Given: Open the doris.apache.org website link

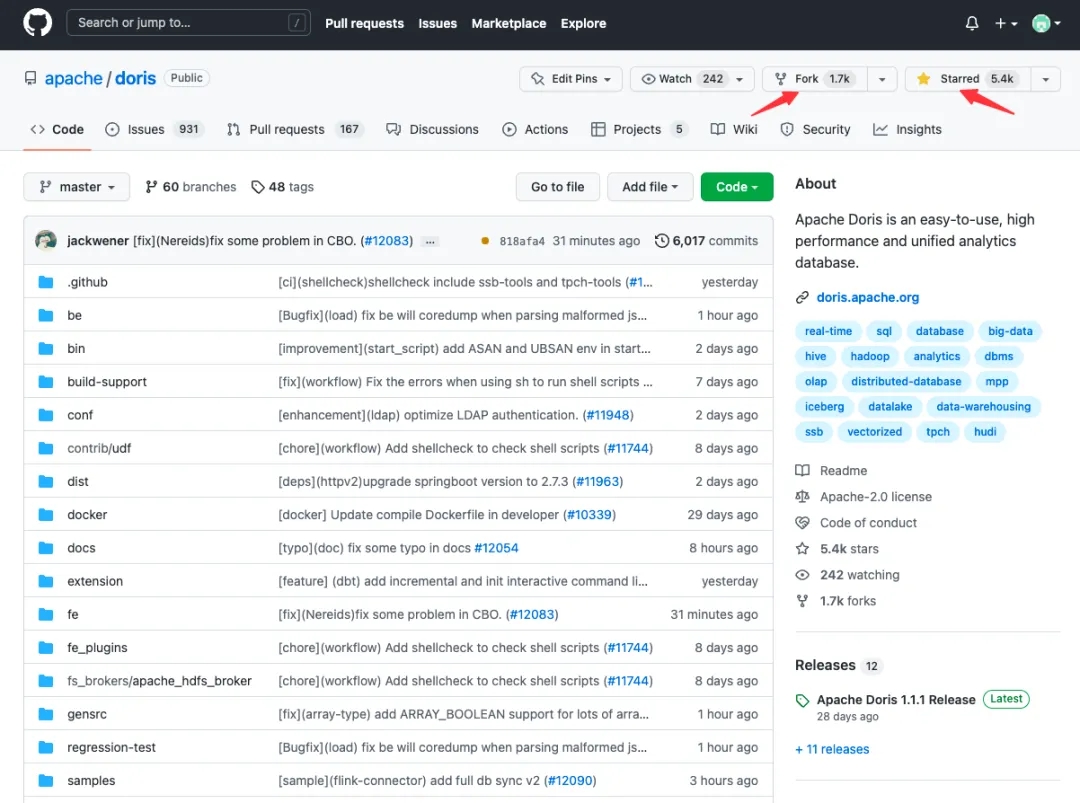Looking at the screenshot, I should tap(867, 298).
